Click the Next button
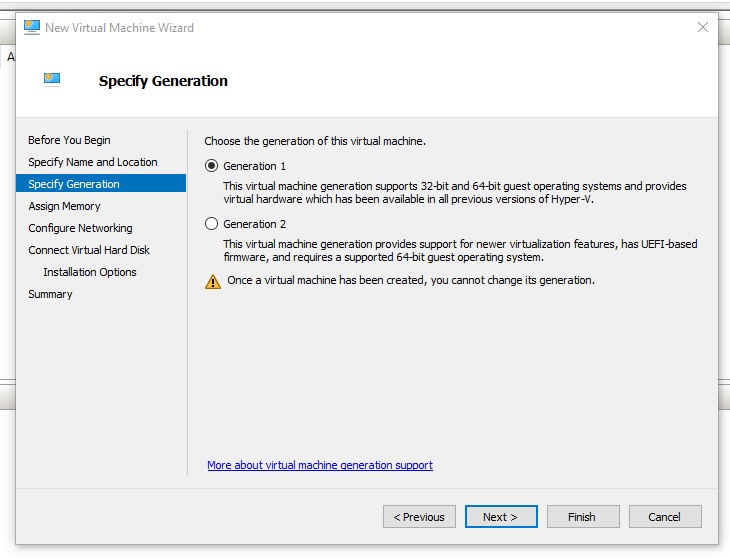This screenshot has width=730, height=558. coord(501,517)
